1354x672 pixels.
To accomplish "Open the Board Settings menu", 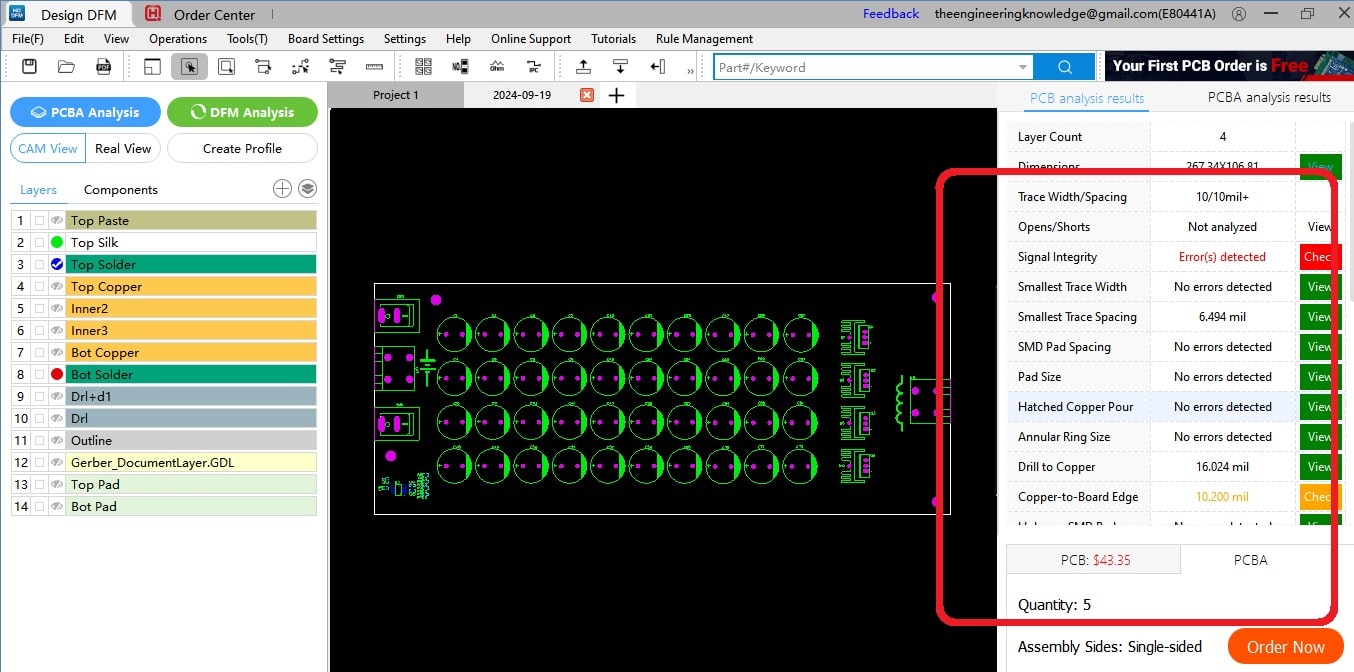I will tap(326, 38).
